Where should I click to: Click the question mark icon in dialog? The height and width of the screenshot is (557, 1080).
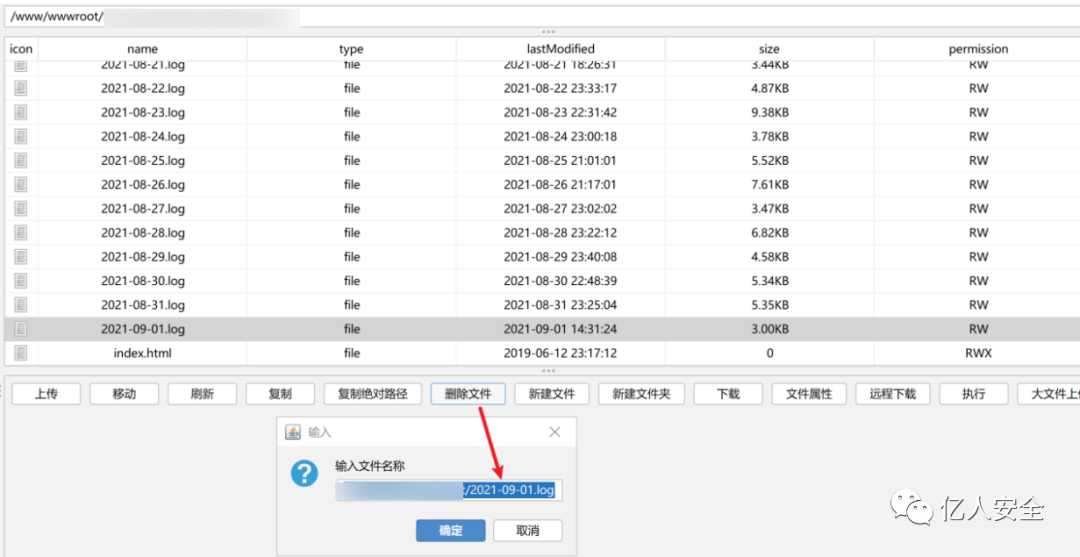coord(304,474)
